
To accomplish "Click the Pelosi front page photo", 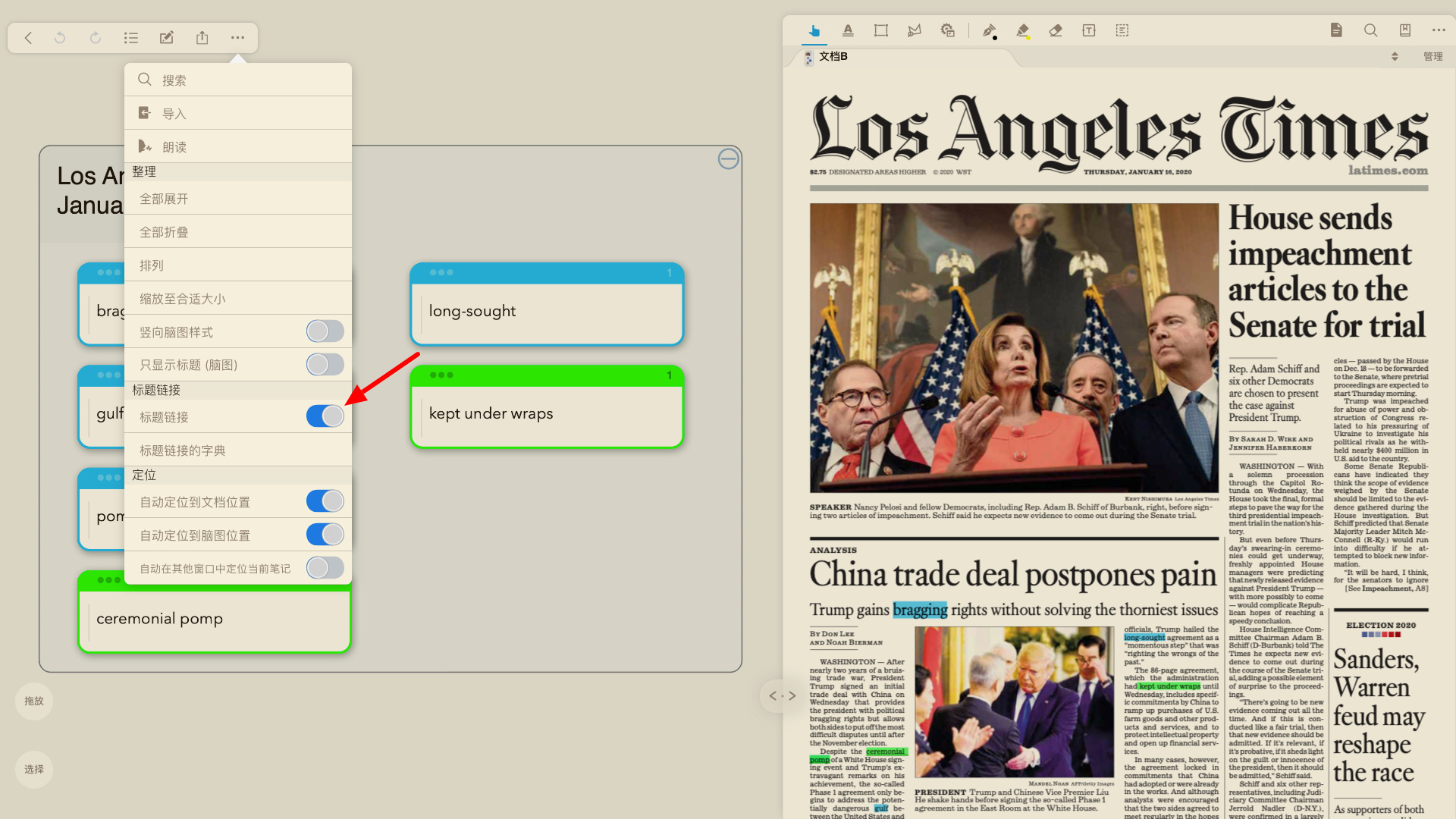I will tap(1014, 348).
